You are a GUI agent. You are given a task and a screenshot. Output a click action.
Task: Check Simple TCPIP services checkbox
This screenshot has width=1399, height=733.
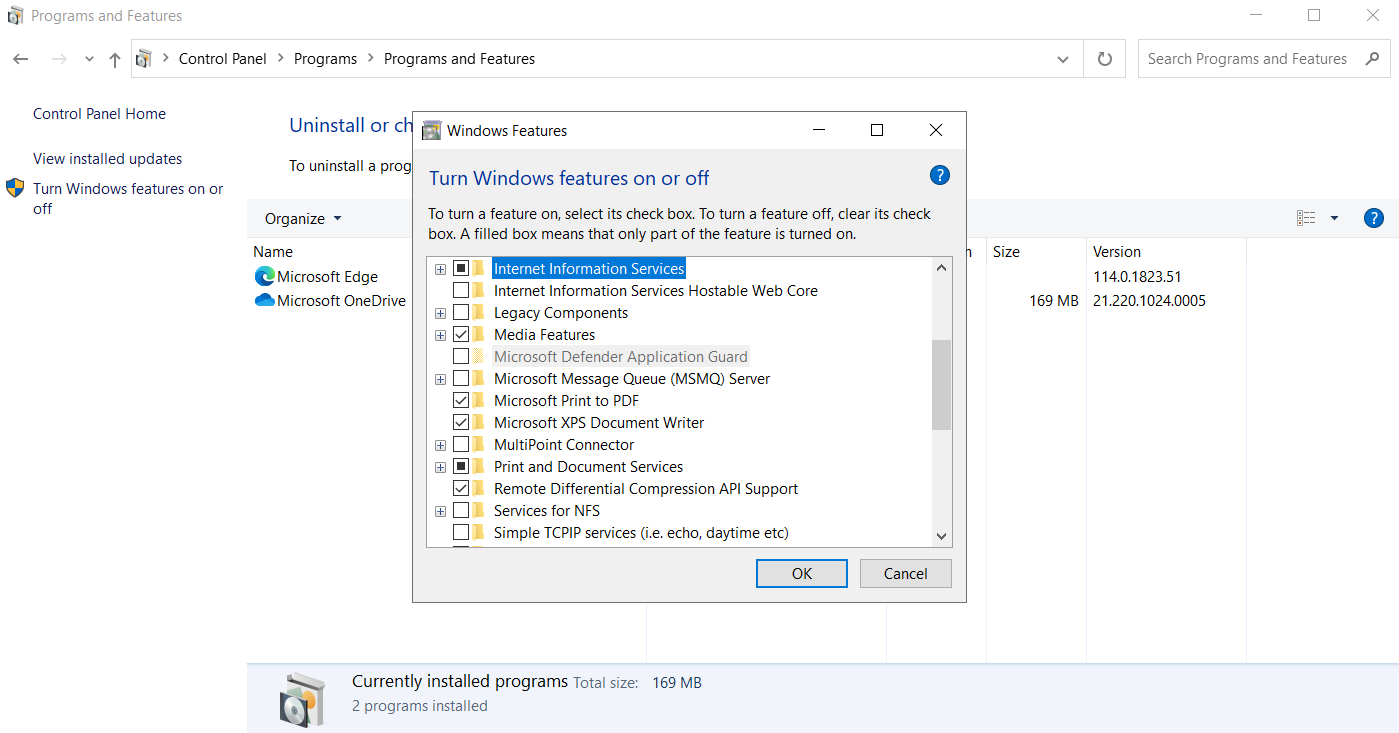461,533
